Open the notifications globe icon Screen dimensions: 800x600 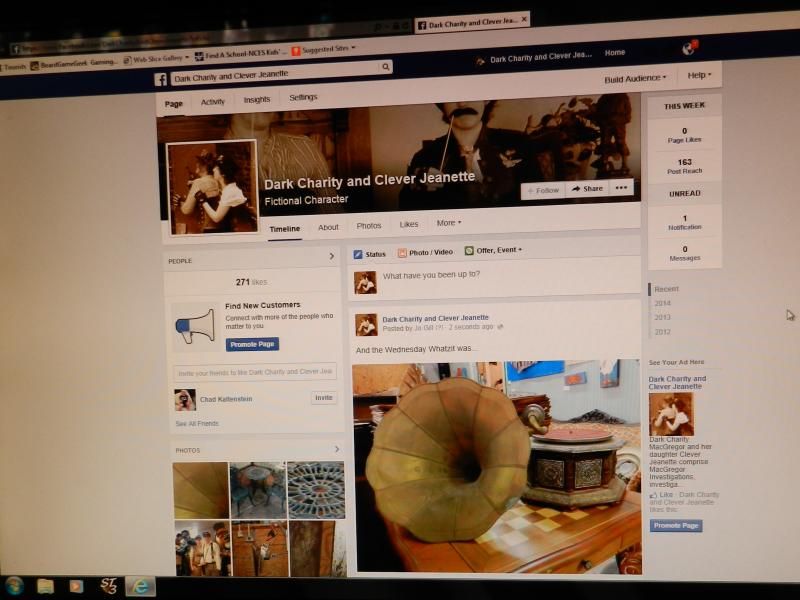pos(688,48)
